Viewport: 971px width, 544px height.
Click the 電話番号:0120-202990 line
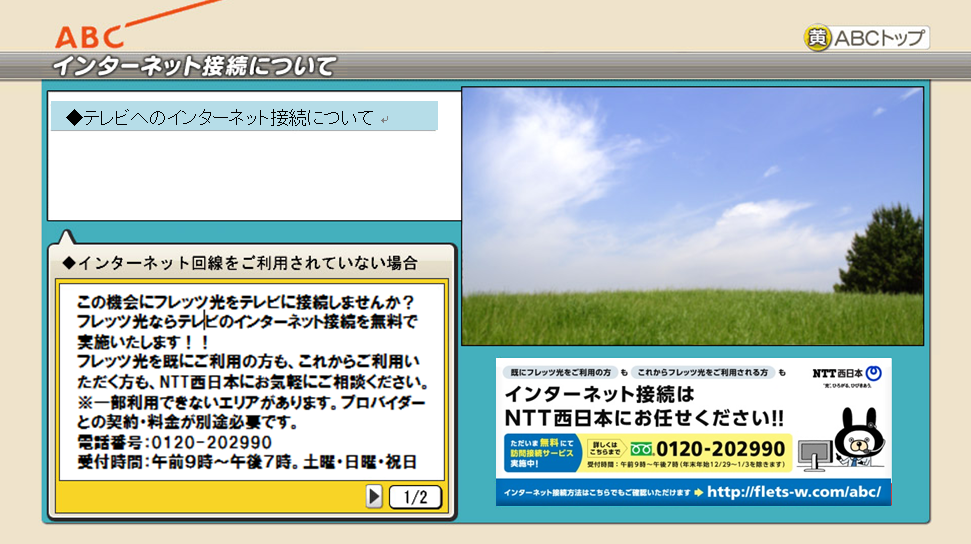point(174,442)
